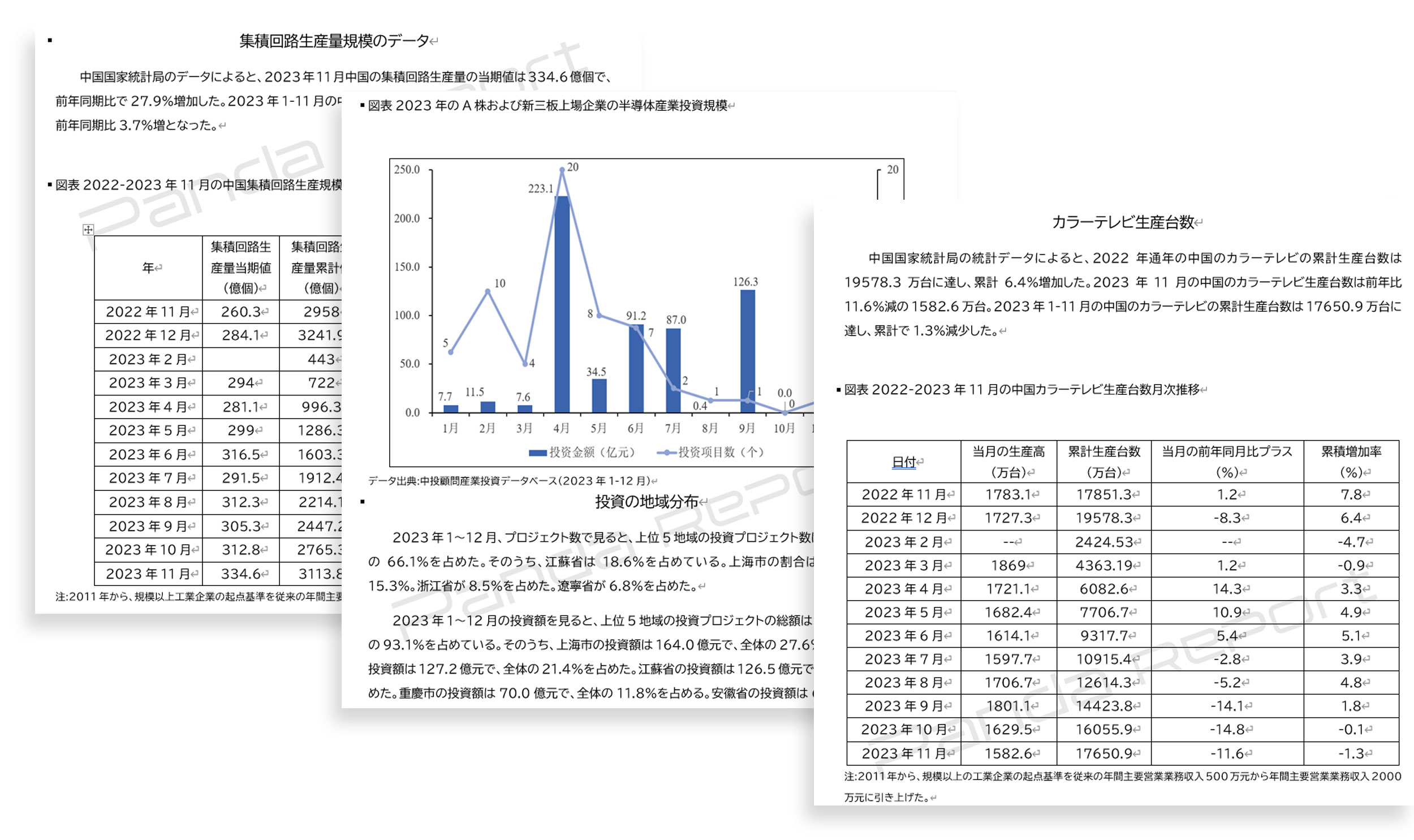Click the 250.0 axis label on chart

[407, 170]
